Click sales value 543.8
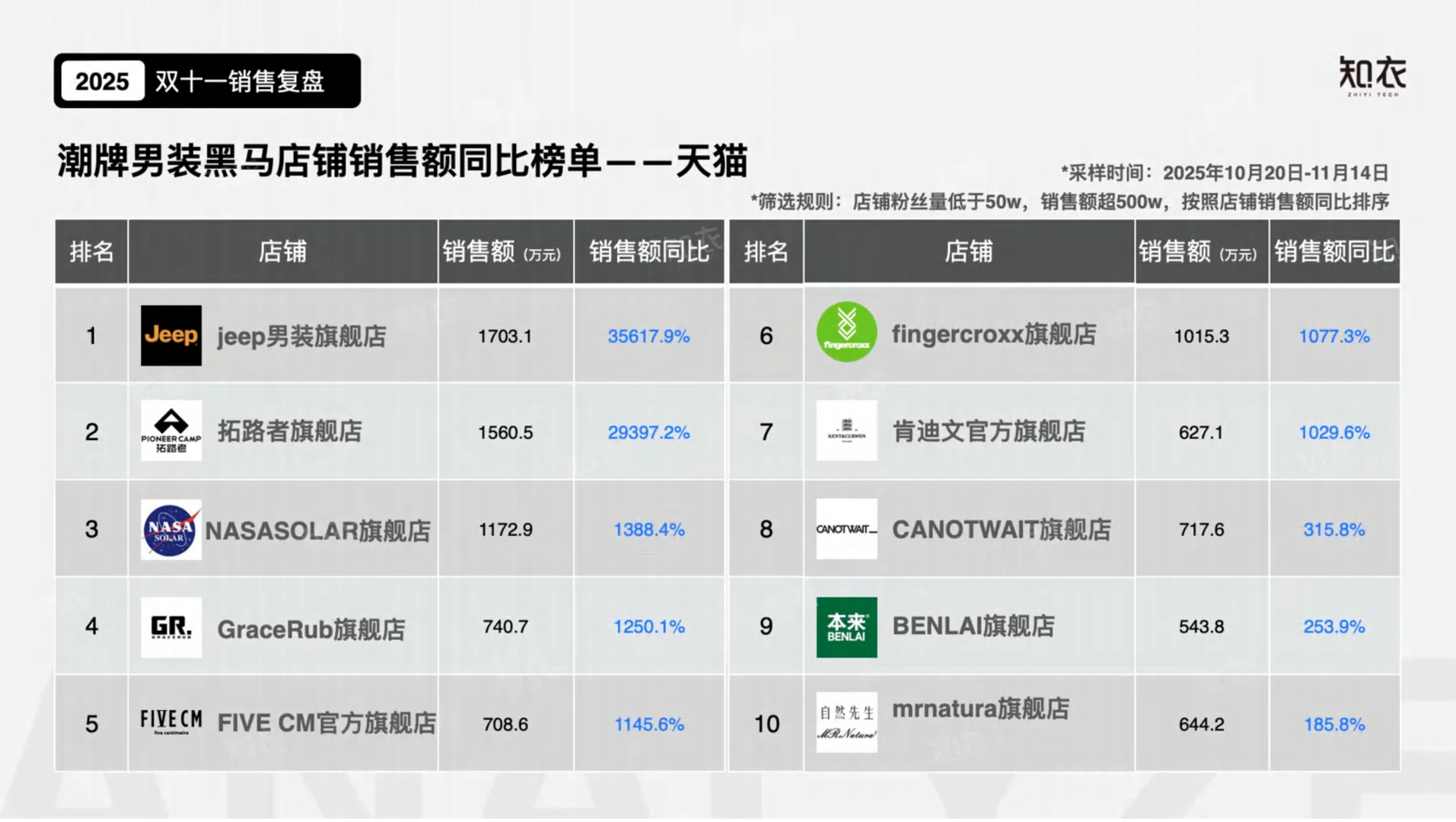The height and width of the screenshot is (822, 1456). pos(1201,626)
